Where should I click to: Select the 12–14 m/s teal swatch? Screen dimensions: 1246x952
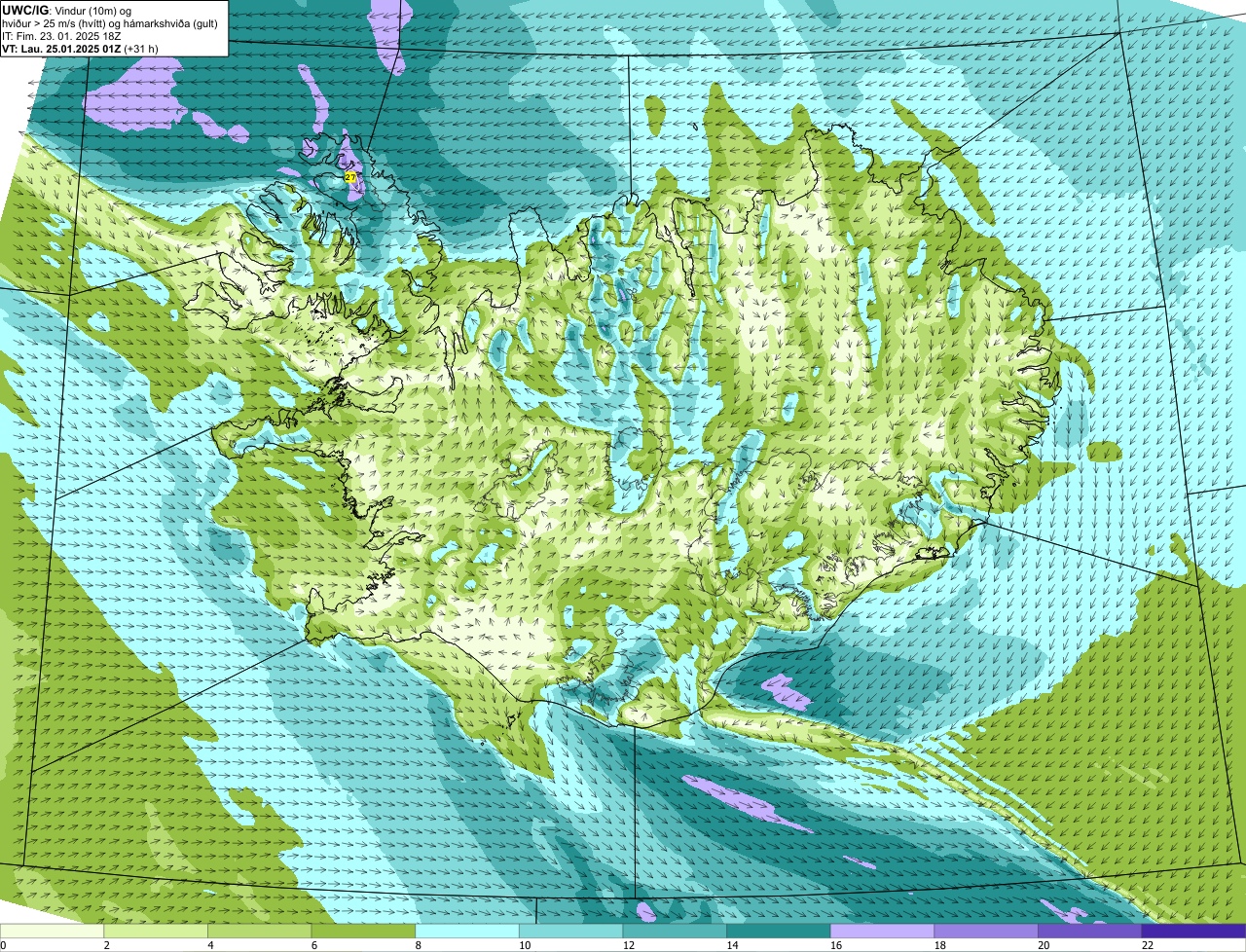tap(675, 931)
